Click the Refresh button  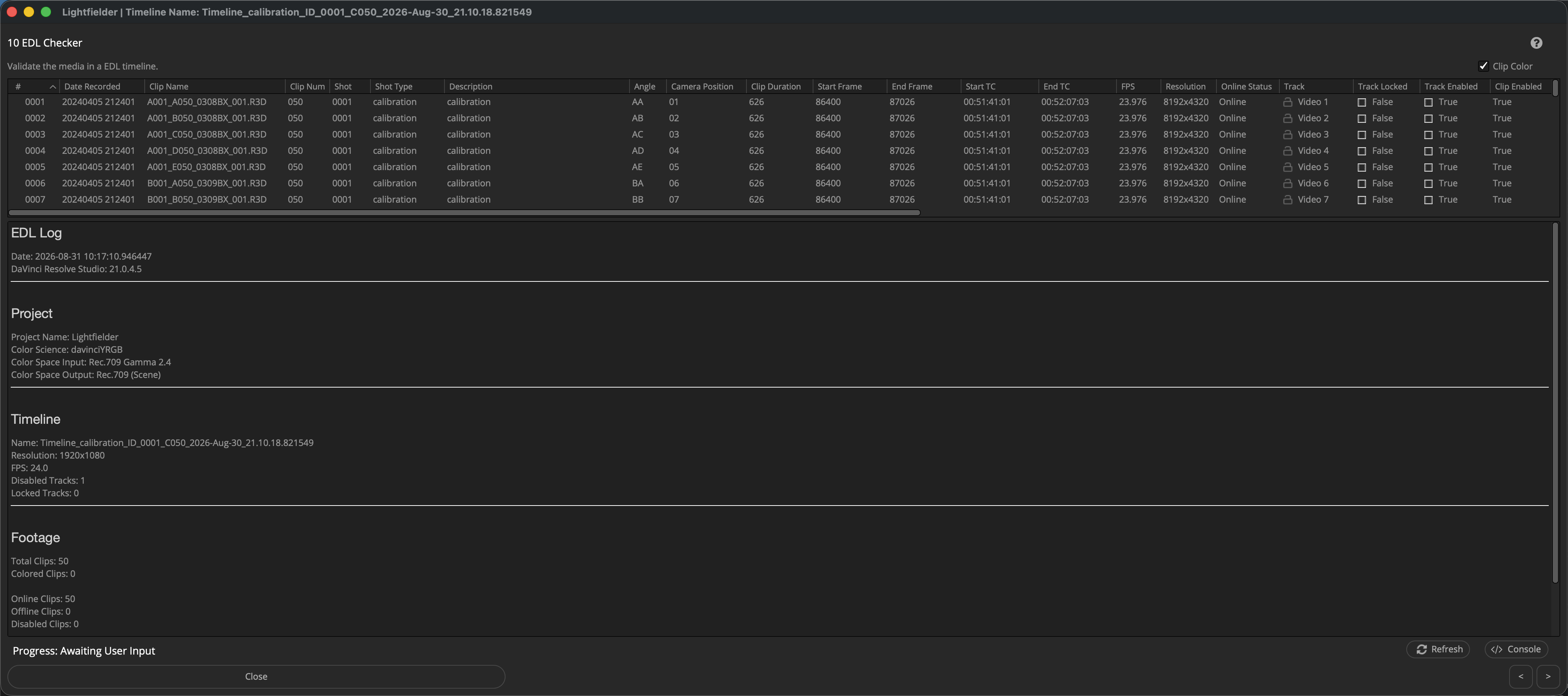pos(1438,649)
